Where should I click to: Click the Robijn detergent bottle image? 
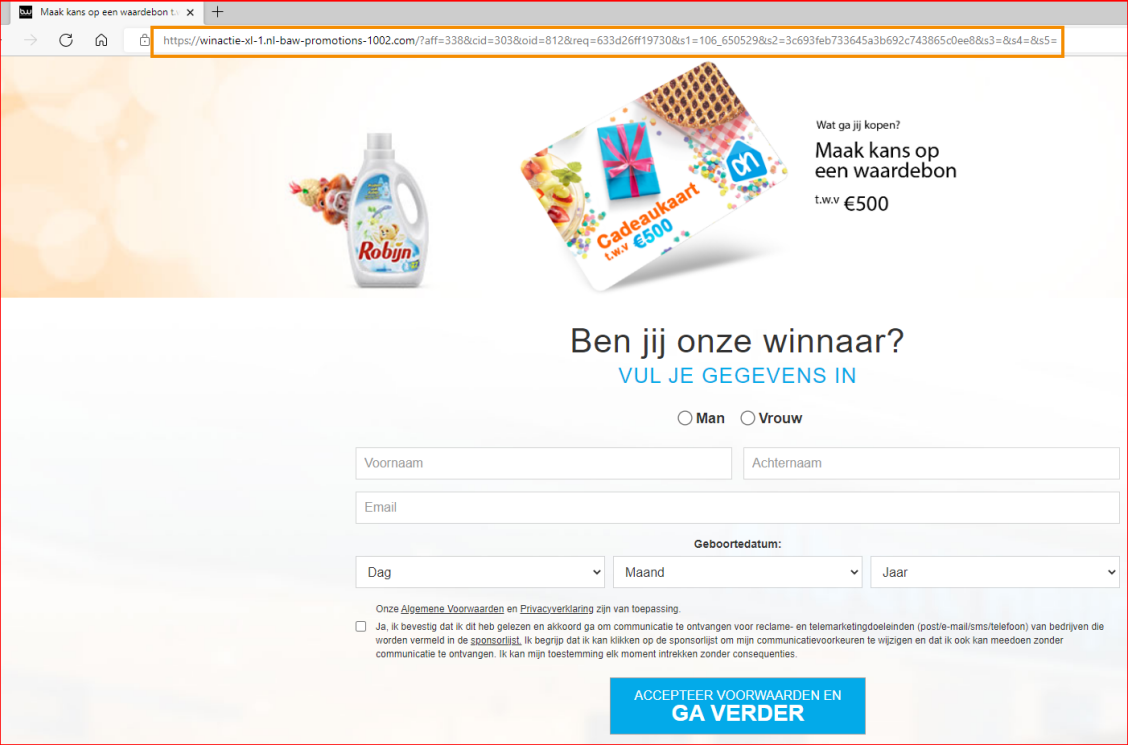(x=388, y=210)
